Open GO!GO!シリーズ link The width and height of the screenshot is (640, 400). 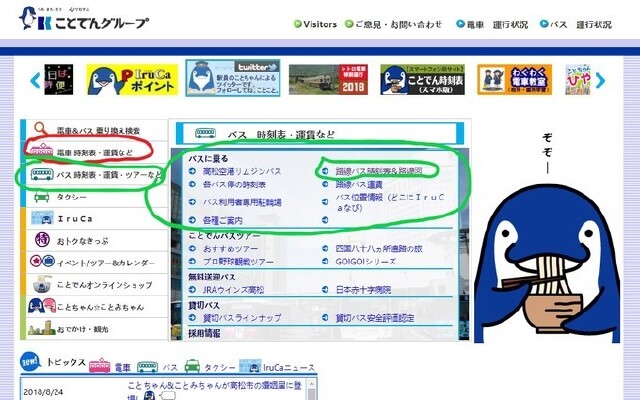[365, 261]
